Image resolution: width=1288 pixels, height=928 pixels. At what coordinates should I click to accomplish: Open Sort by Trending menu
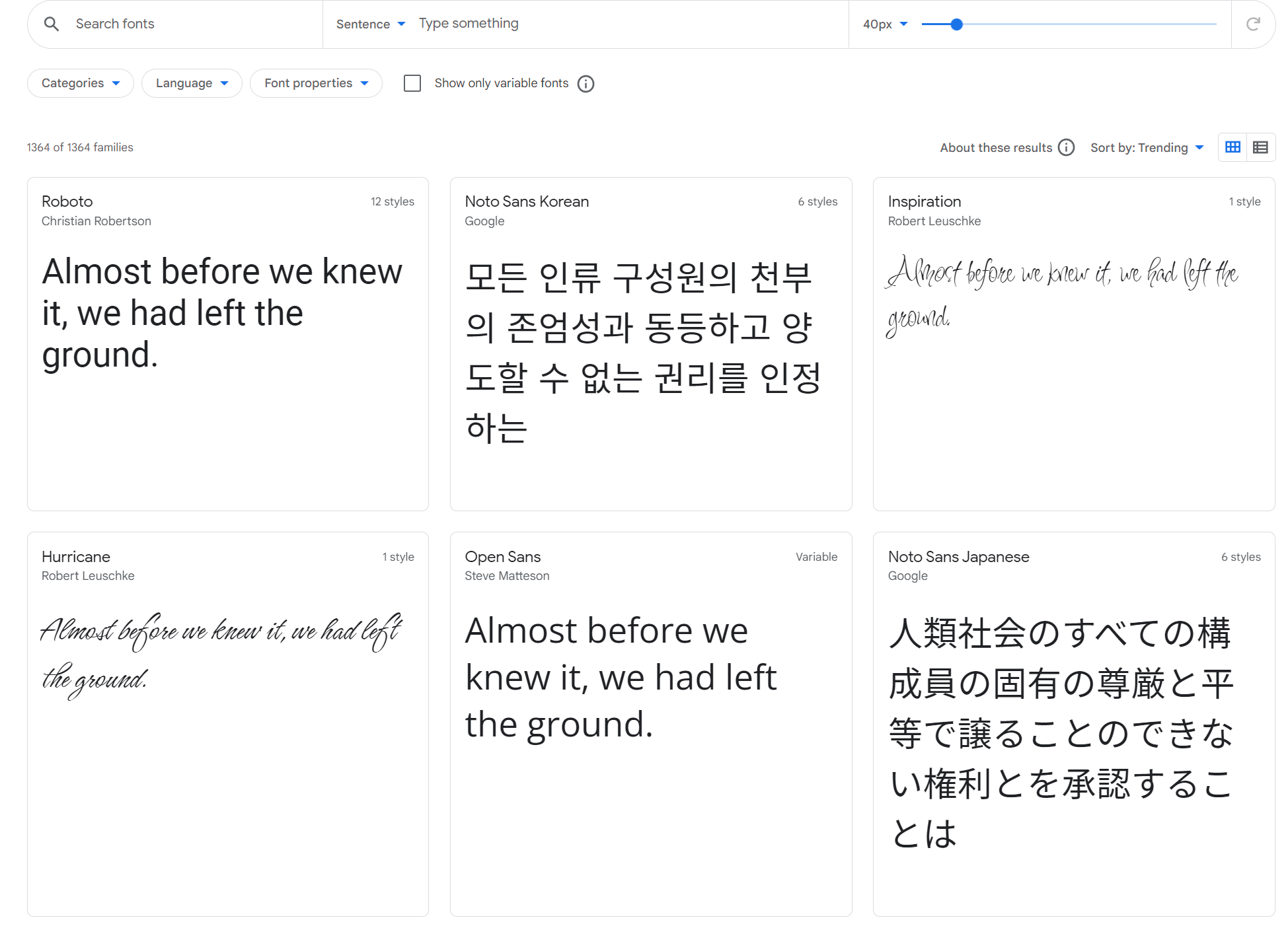point(1147,147)
